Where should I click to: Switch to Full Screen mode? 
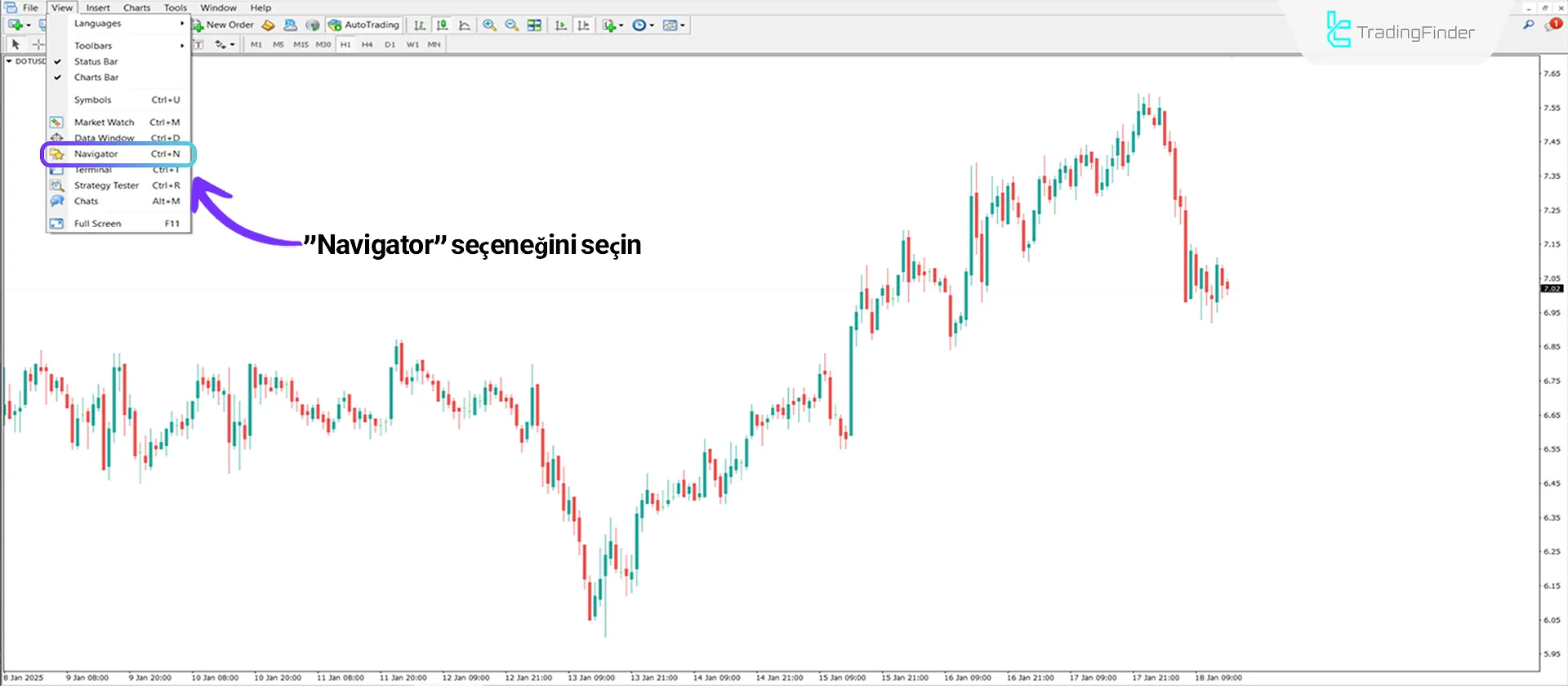(x=118, y=224)
